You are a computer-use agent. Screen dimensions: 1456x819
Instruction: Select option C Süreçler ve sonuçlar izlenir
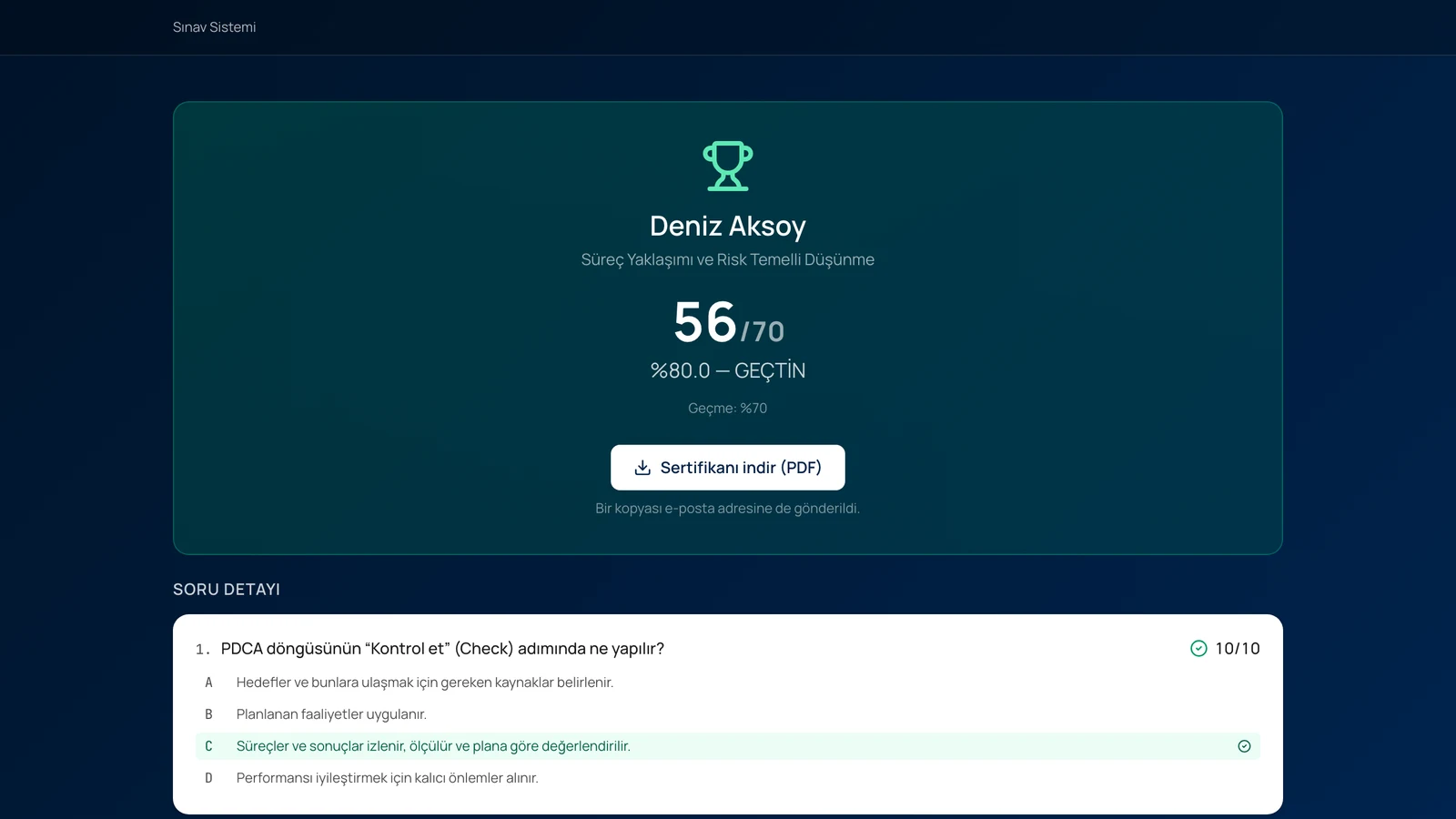[728, 746]
